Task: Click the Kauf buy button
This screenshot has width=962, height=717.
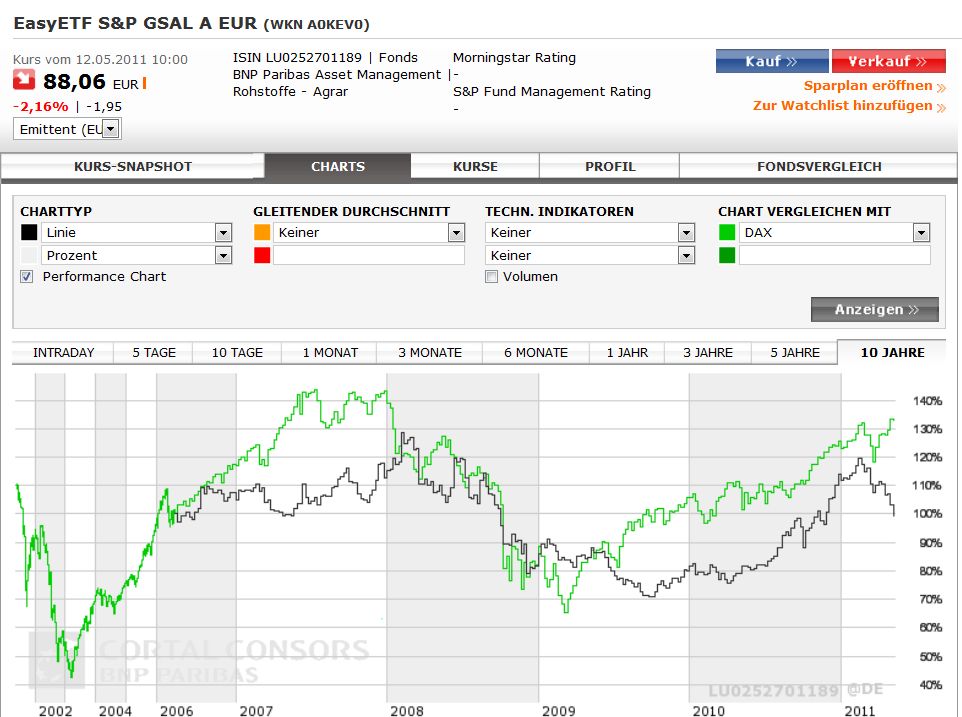Action: [772, 61]
